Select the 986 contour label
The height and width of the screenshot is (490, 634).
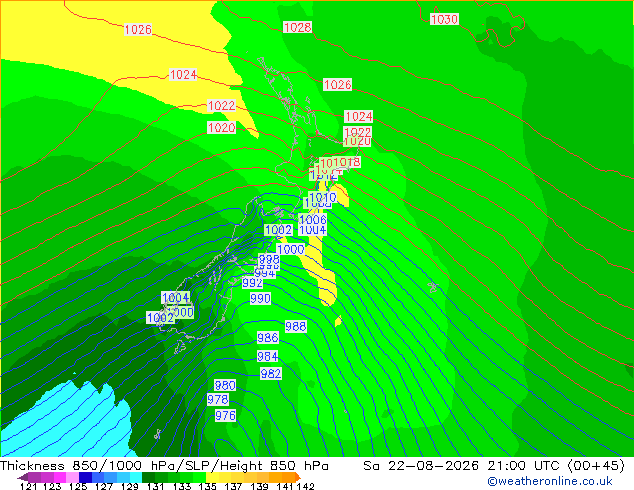[x=268, y=337]
